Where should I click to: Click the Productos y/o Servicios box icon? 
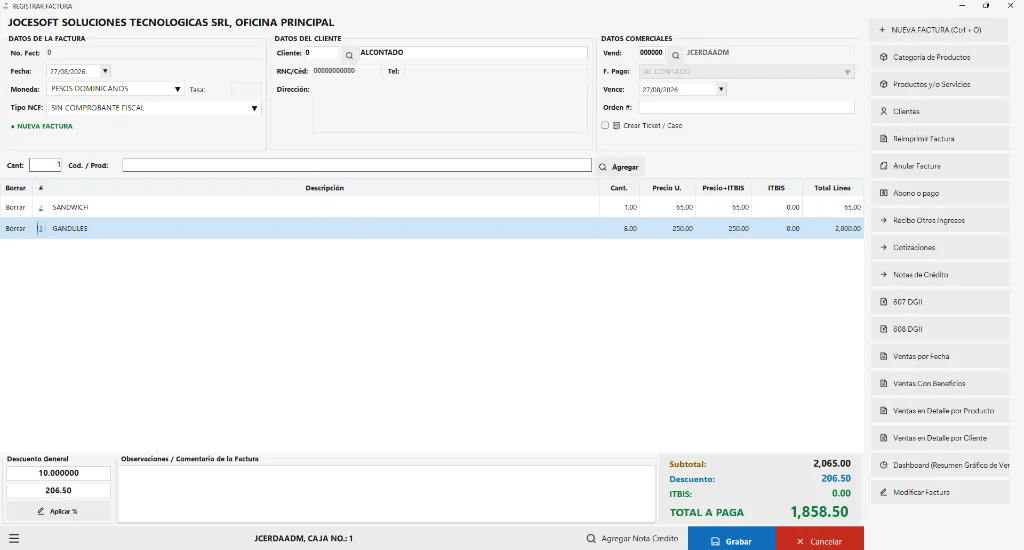[884, 84]
